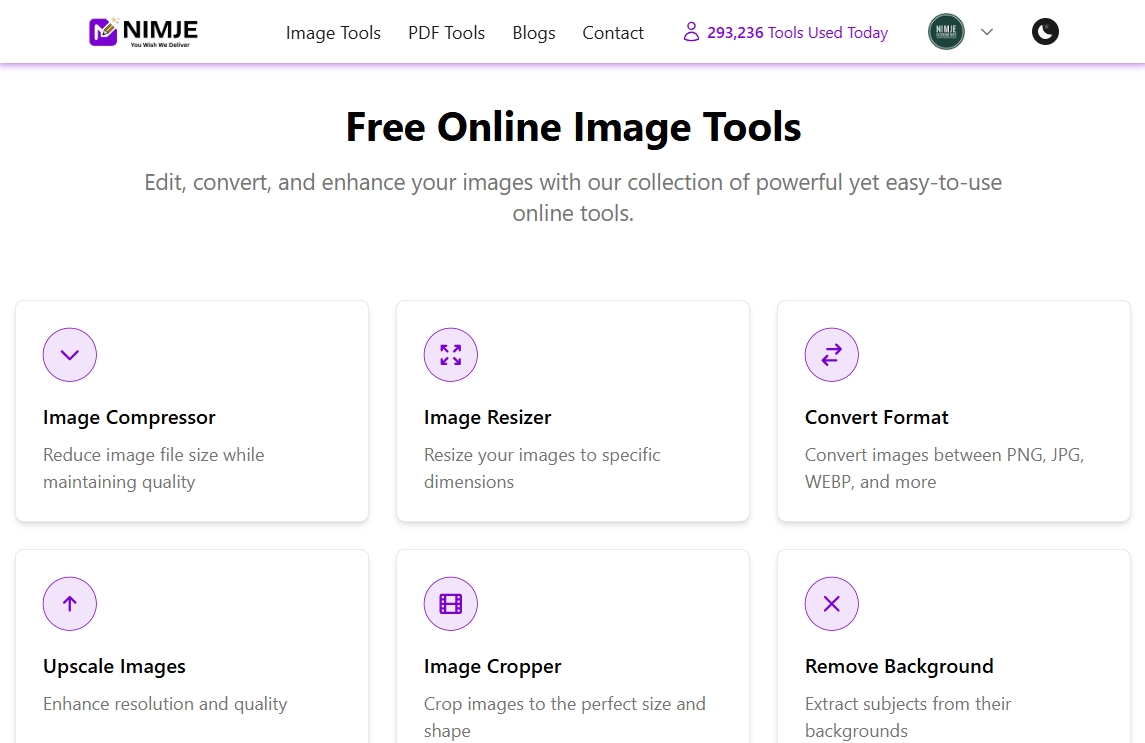Image resolution: width=1145 pixels, height=743 pixels.
Task: Toggle dark mode with the moon button
Action: click(1044, 31)
